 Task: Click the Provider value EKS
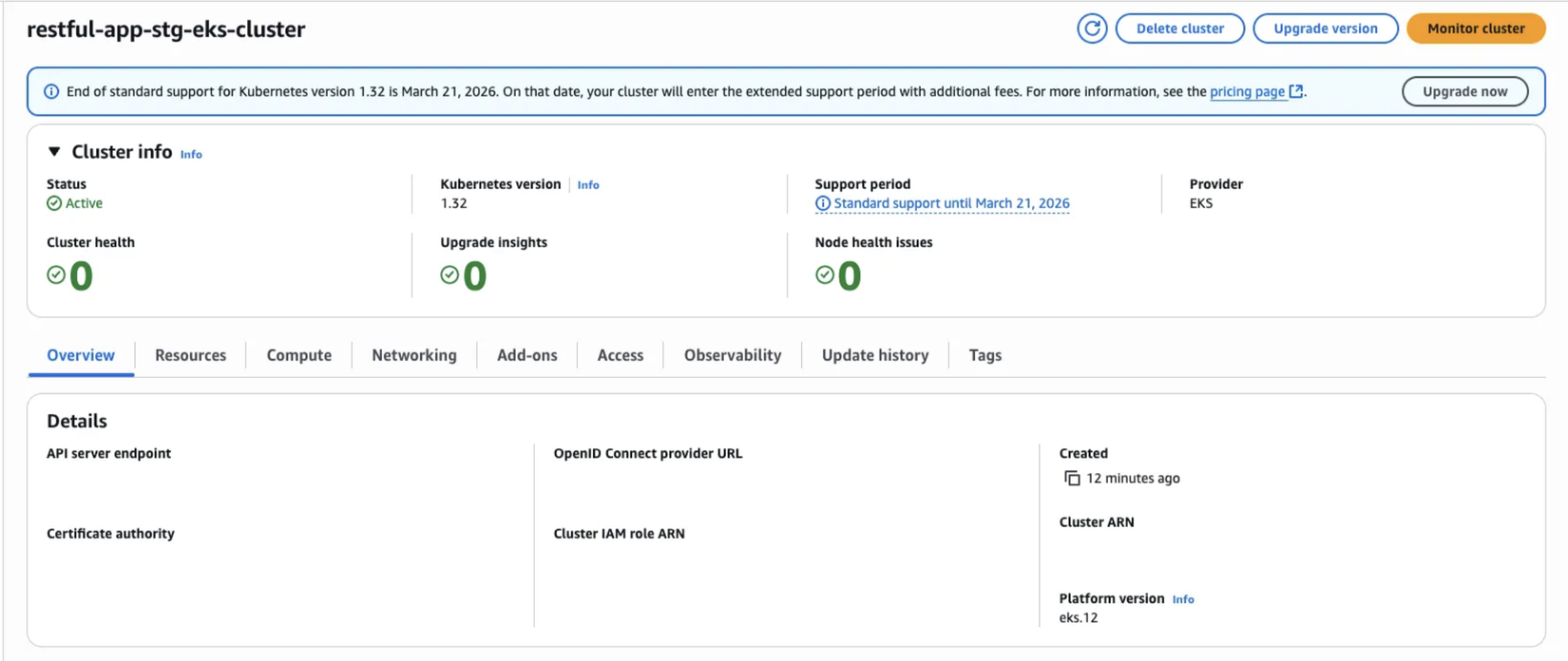coord(1201,203)
